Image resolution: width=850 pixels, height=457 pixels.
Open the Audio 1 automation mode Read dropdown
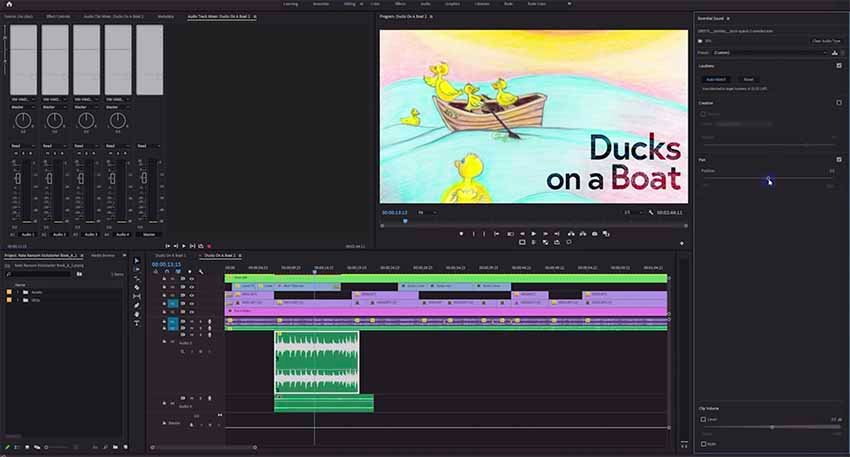(x=21, y=145)
